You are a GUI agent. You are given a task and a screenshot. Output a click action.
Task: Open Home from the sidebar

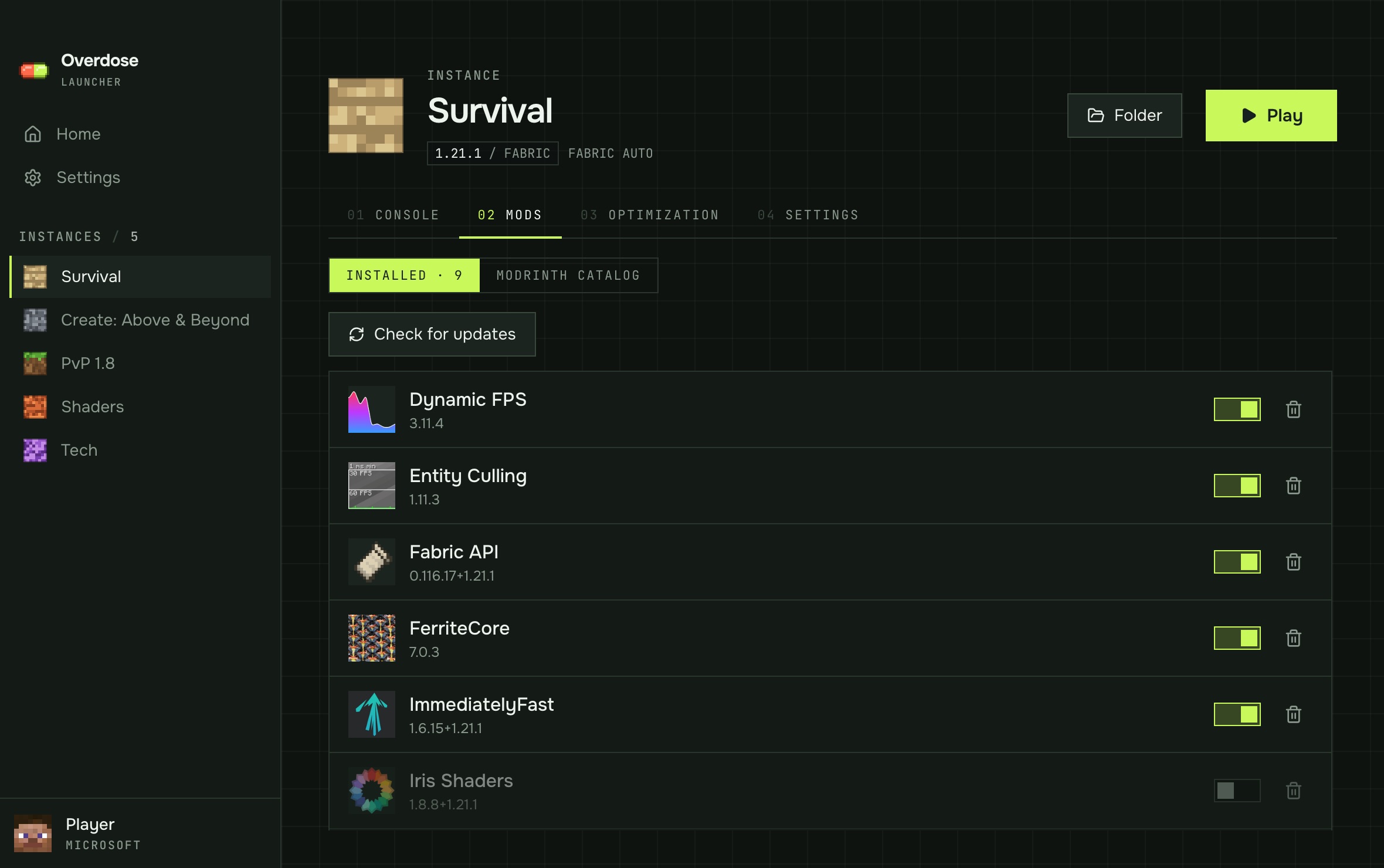pyautogui.click(x=141, y=134)
